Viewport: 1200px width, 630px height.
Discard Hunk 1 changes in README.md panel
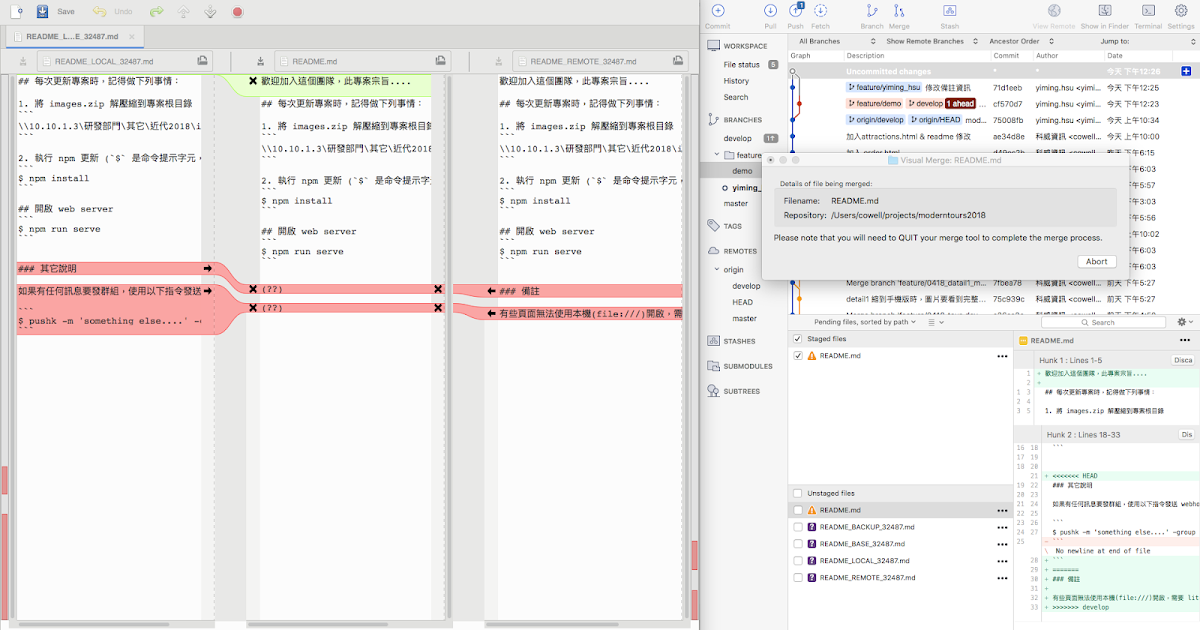pos(1183,358)
